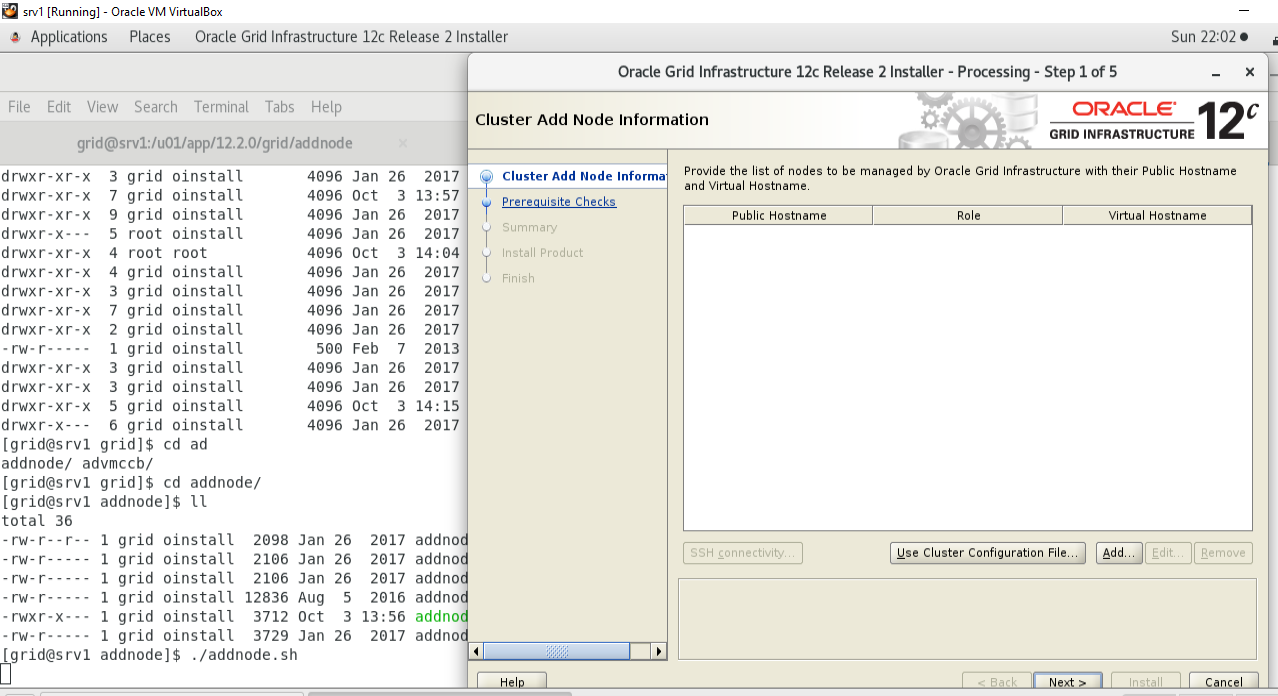Screen dimensions: 1278x696
Task: Click the empty node list table area
Action: tap(968, 377)
